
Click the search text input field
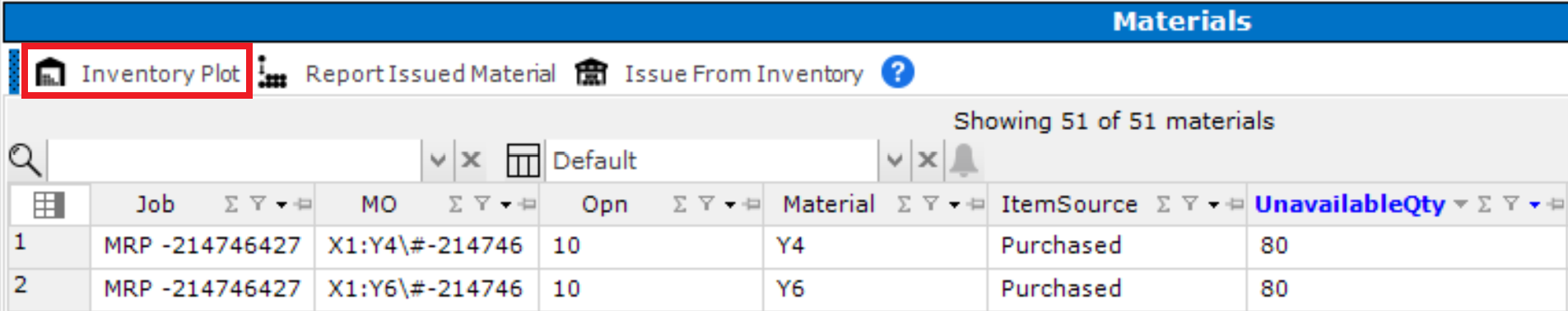tap(235, 160)
